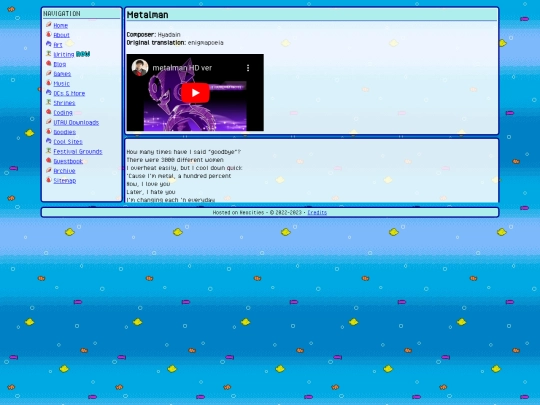The width and height of the screenshot is (540, 405).
Task: Click the icon beside Home link
Action: [x=49, y=25]
